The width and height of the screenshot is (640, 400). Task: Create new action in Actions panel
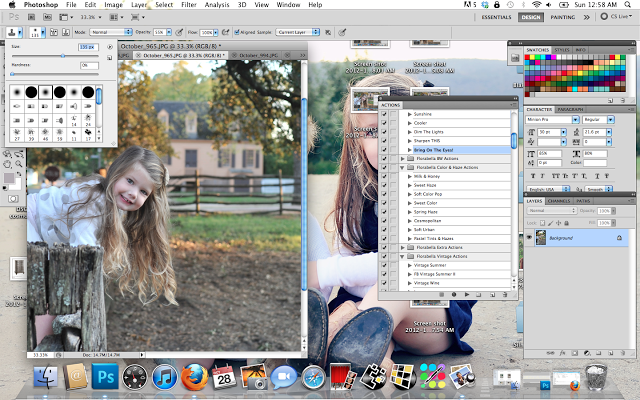pos(493,294)
